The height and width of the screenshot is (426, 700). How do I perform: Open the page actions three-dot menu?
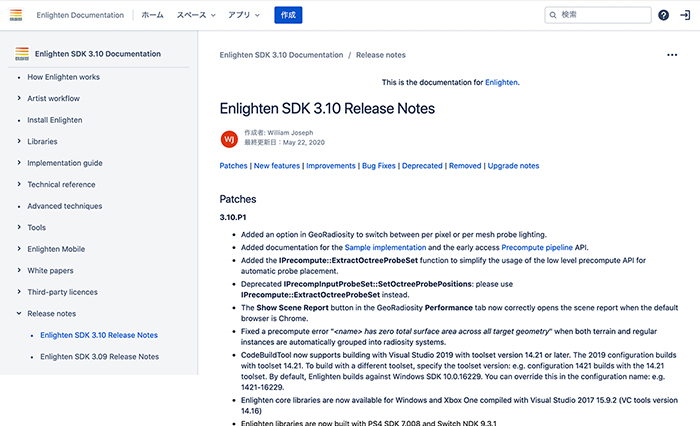672,55
